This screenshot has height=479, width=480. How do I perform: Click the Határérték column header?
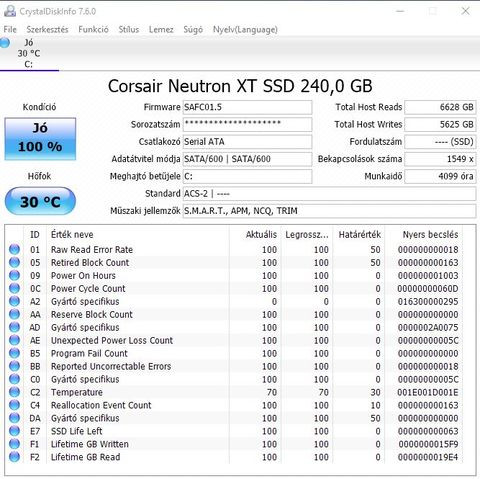(x=360, y=235)
